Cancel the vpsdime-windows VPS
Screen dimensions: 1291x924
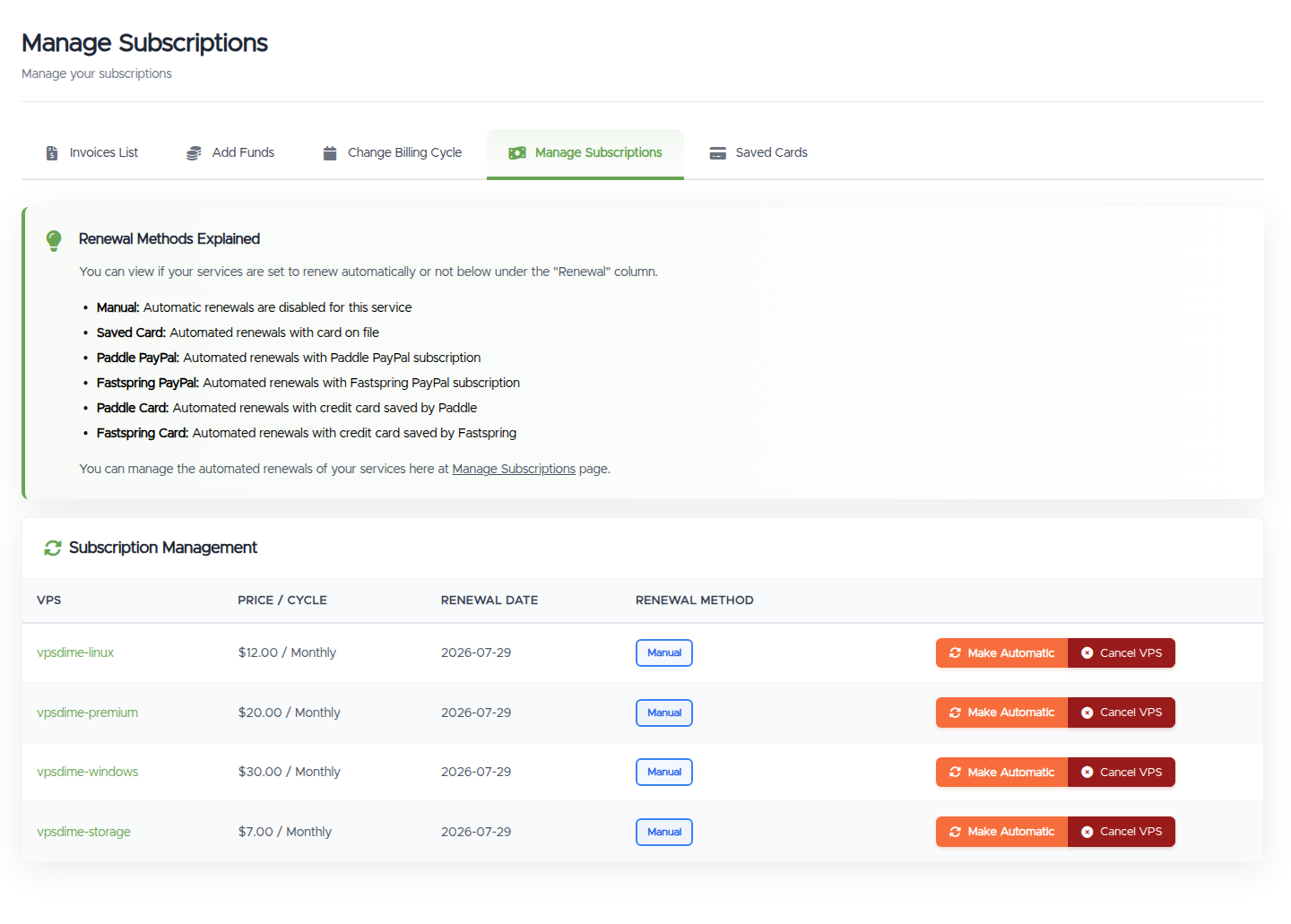[1122, 773]
